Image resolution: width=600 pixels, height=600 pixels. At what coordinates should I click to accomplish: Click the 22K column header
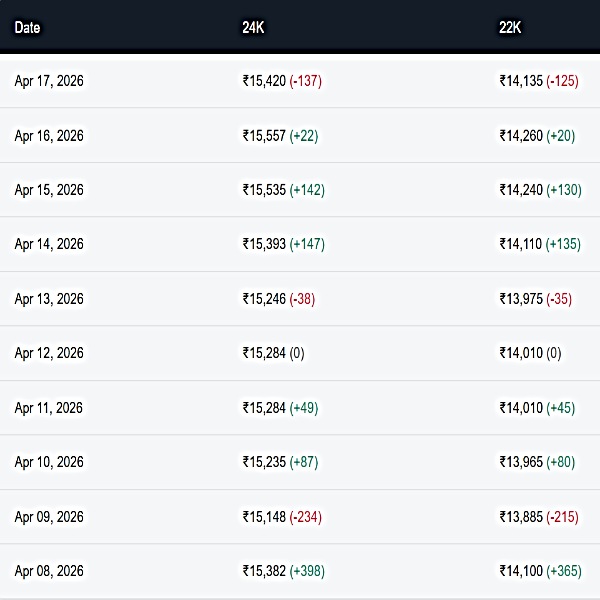[510, 27]
